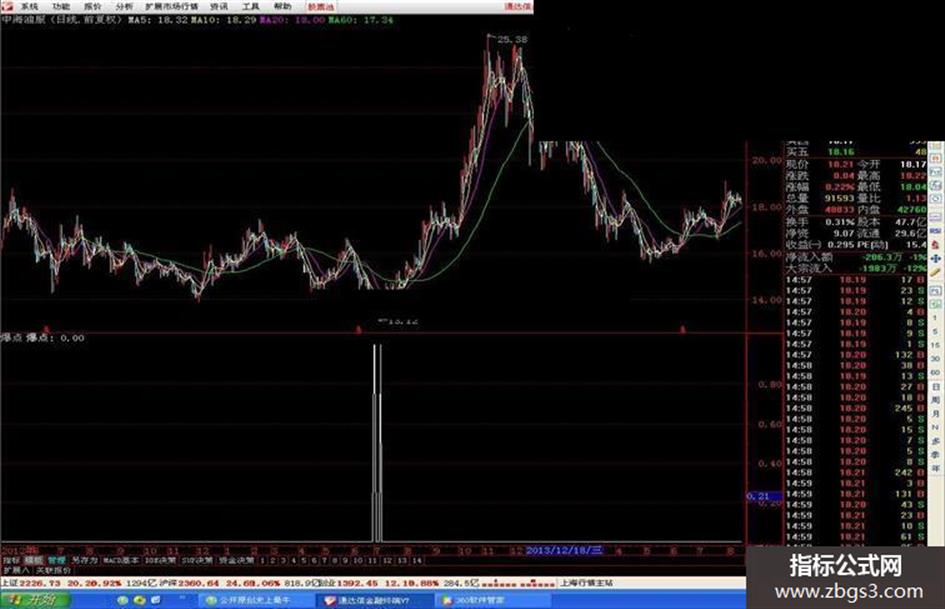Select the 模板 tab below the chart

click(x=33, y=560)
